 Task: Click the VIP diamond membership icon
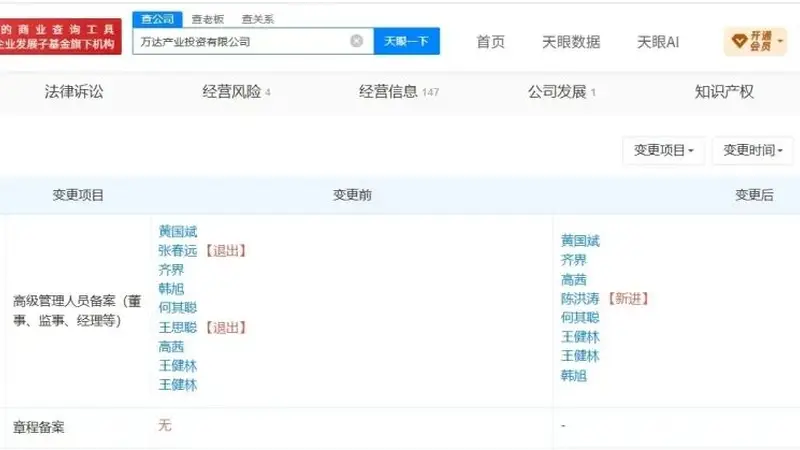pos(739,41)
